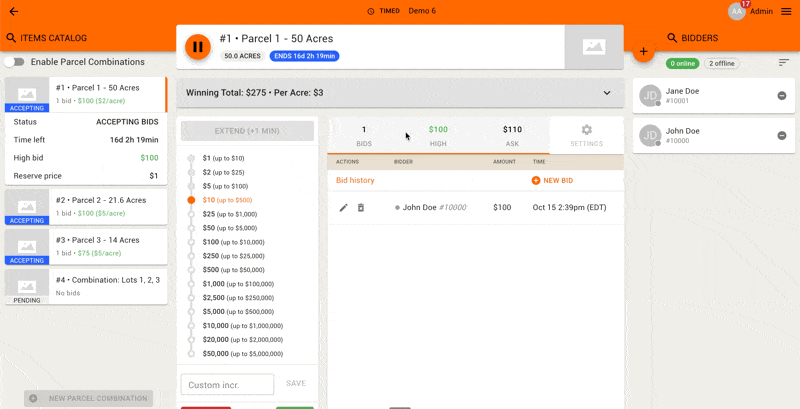Toggle Enable Parcel Combinations switch
This screenshot has height=409, width=800.
[x=14, y=62]
